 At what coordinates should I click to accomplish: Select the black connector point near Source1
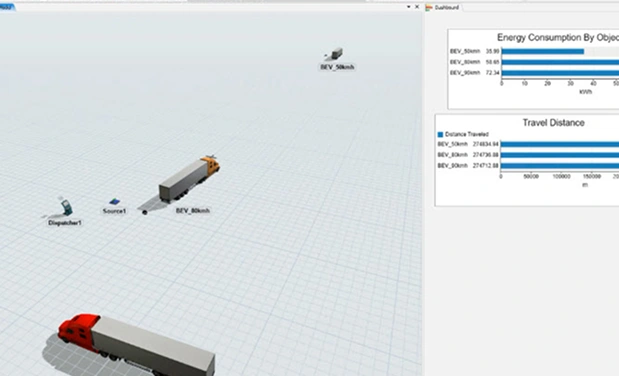pos(145,212)
